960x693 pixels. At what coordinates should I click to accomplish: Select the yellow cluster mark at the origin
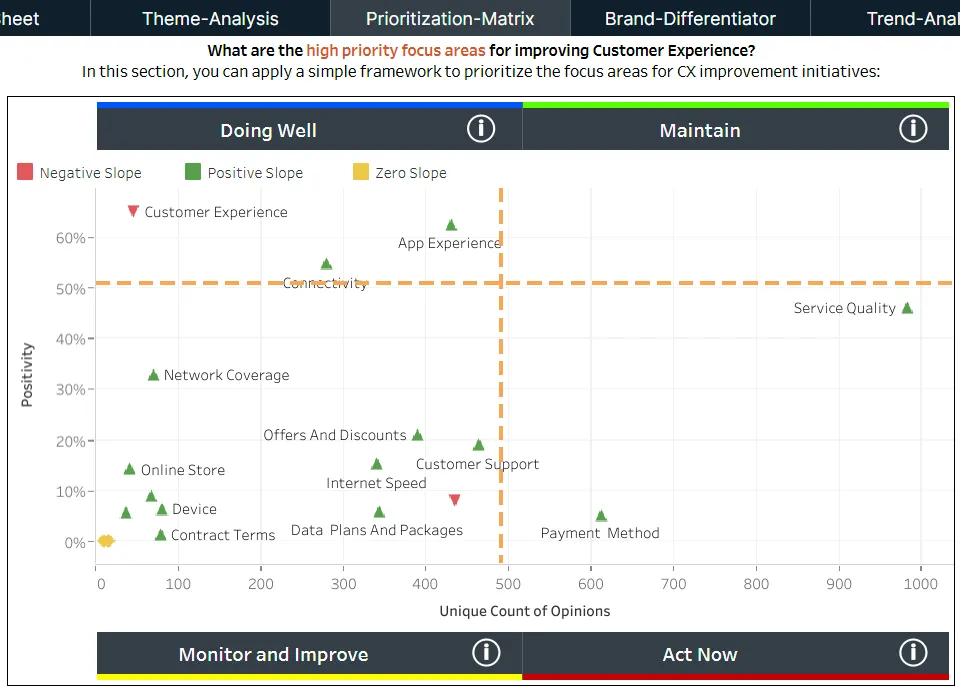(105, 541)
